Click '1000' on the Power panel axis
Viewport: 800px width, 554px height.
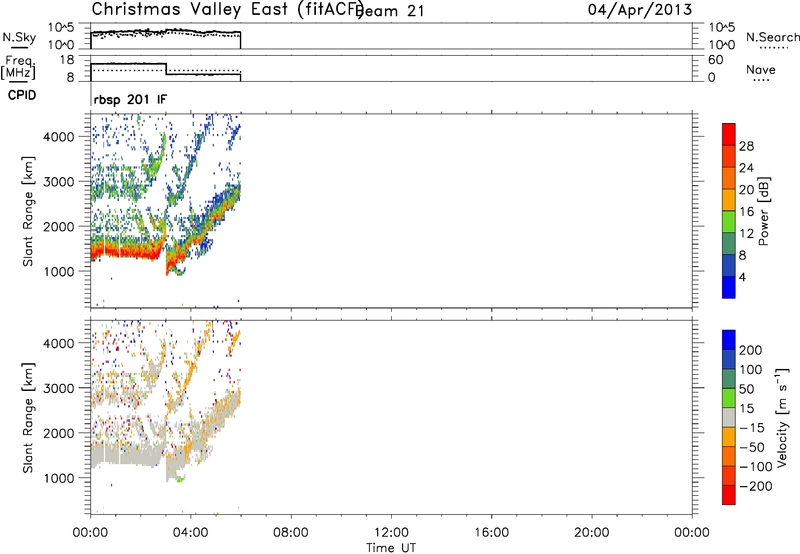tap(58, 271)
